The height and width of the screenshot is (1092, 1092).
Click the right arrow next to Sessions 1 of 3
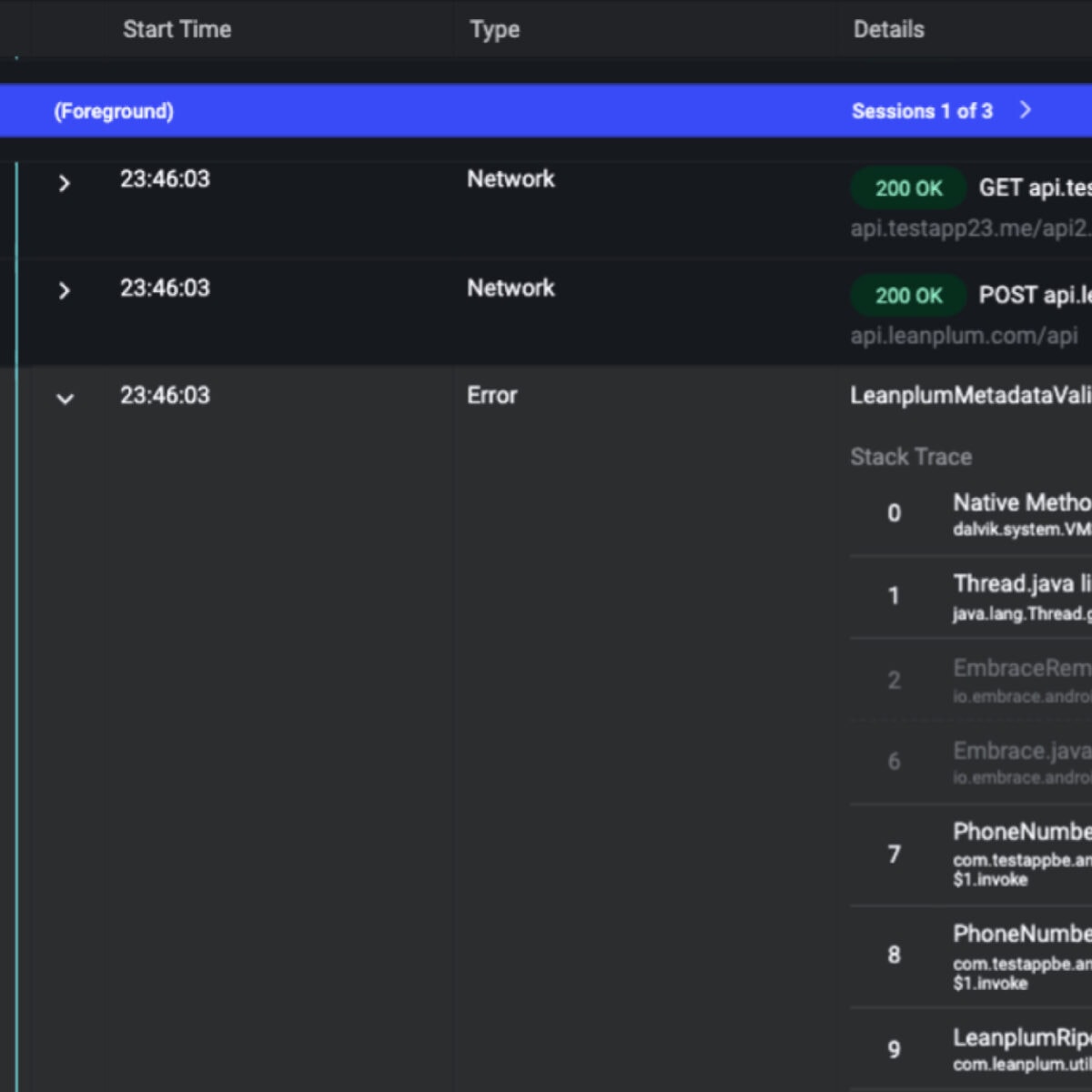(x=1026, y=110)
